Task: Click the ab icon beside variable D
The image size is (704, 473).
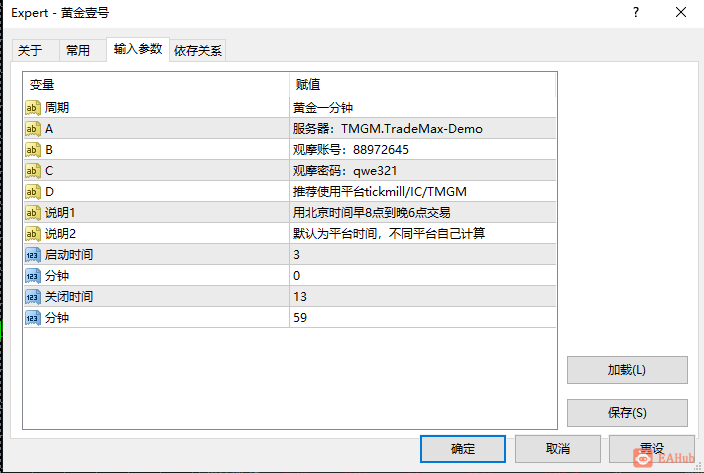Action: coord(33,192)
